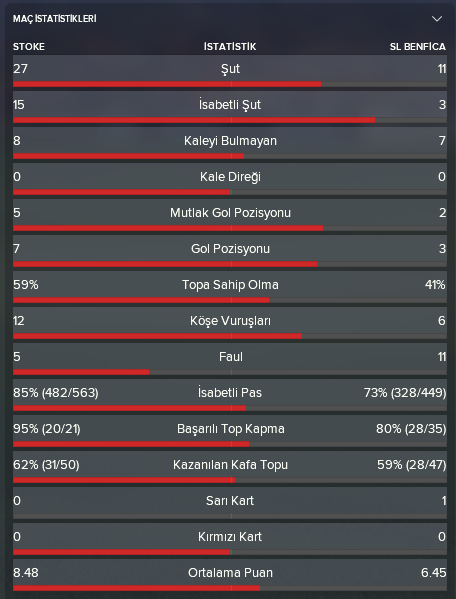456x599 pixels.
Task: Collapse the Maç İstatistikleri panel chevron
Action: pos(437,18)
